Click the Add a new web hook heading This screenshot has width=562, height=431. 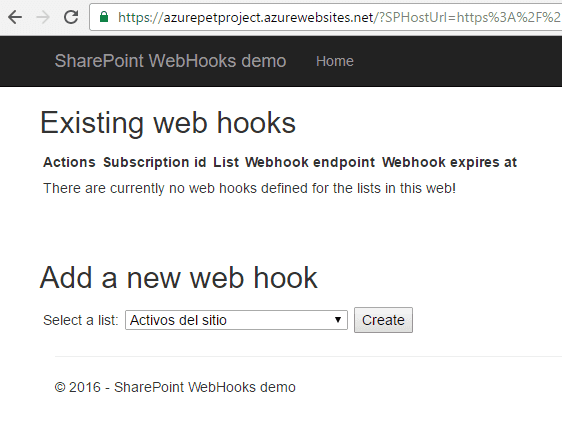(178, 278)
